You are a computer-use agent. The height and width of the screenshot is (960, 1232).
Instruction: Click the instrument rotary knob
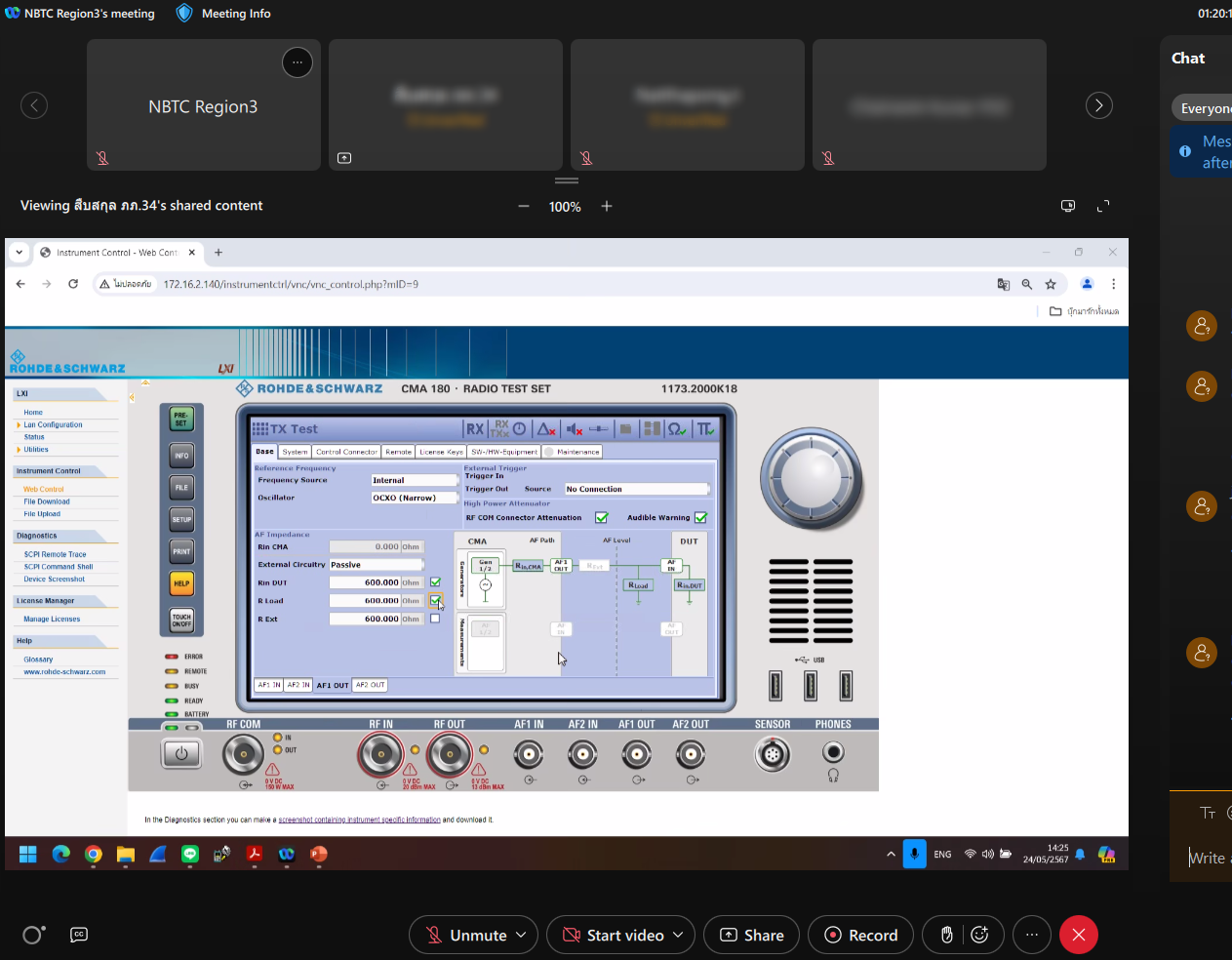tap(812, 479)
